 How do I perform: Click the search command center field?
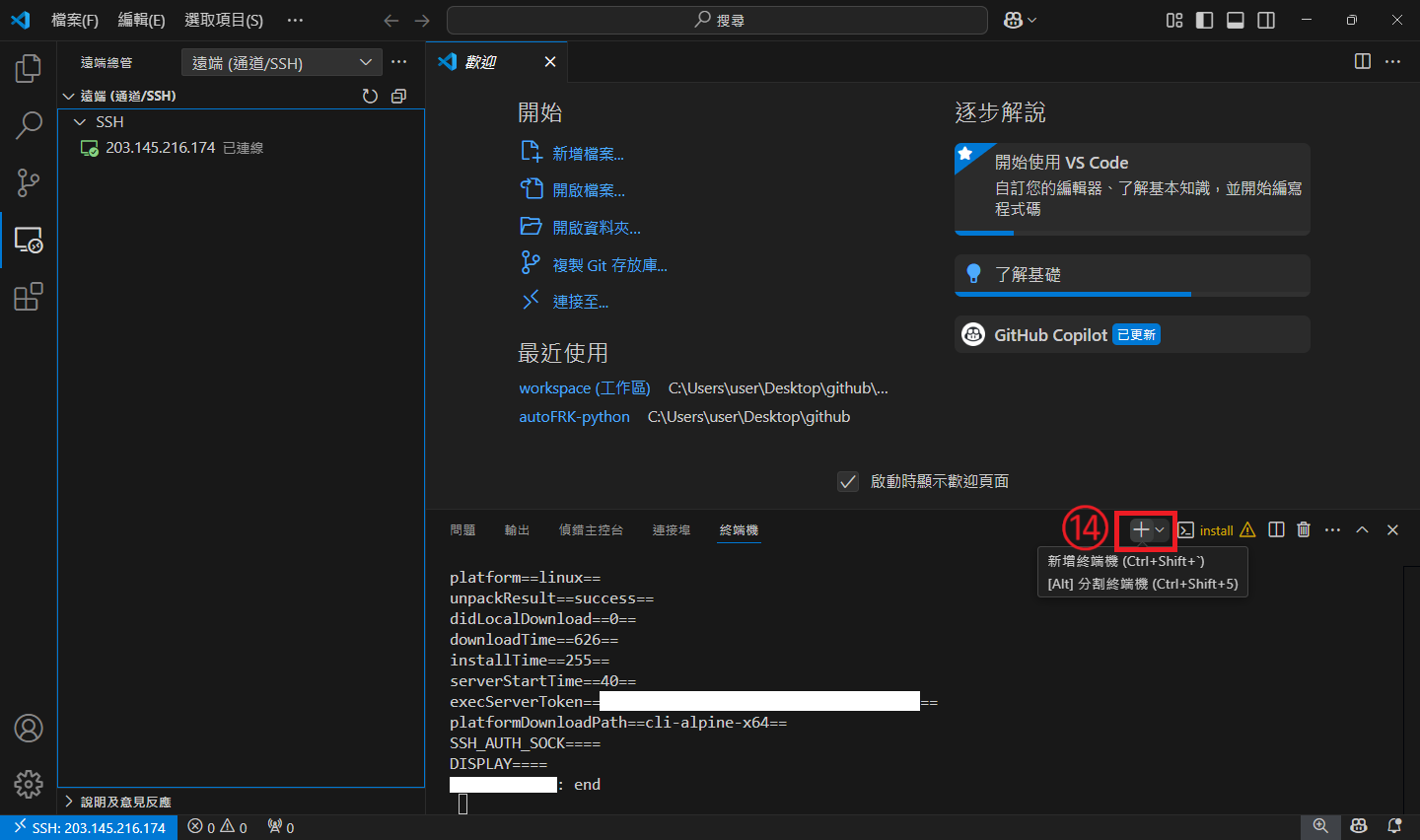tap(717, 20)
